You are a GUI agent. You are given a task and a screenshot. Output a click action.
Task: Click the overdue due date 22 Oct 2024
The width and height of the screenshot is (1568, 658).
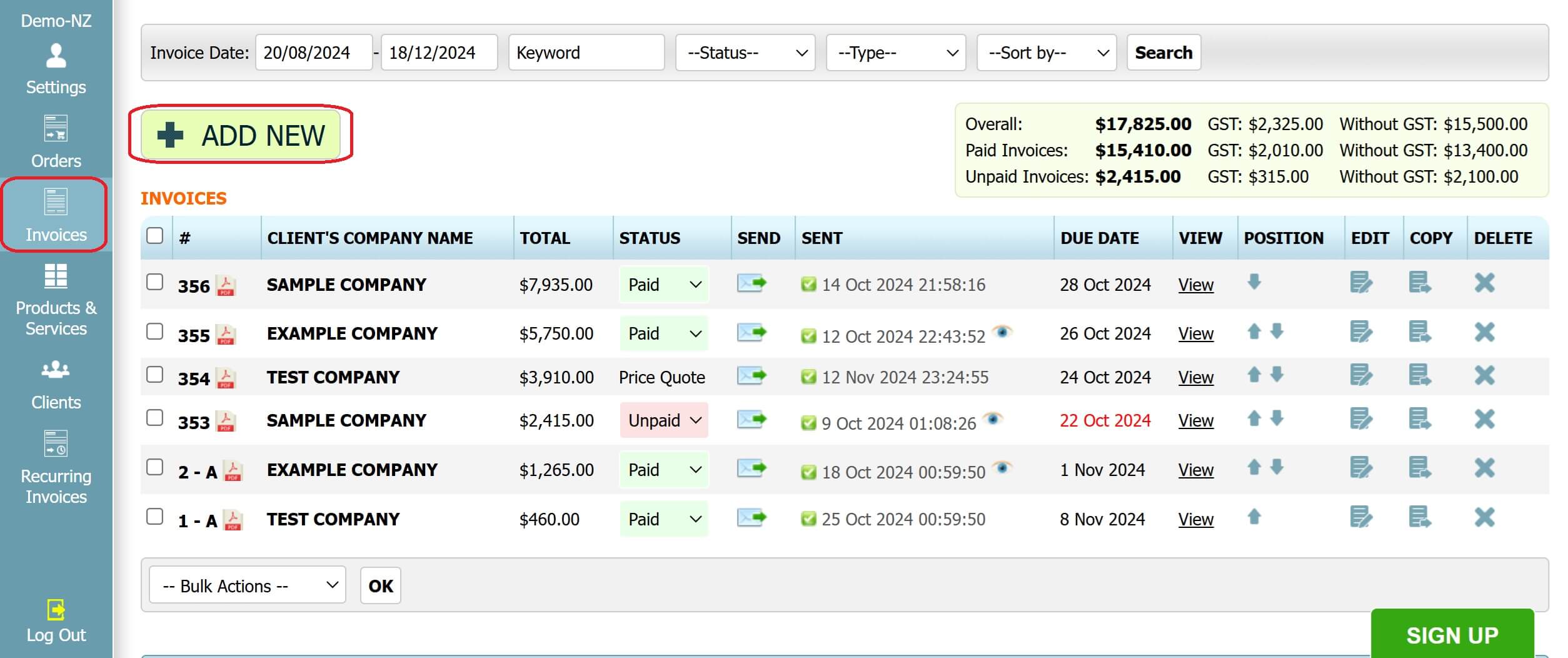point(1105,420)
